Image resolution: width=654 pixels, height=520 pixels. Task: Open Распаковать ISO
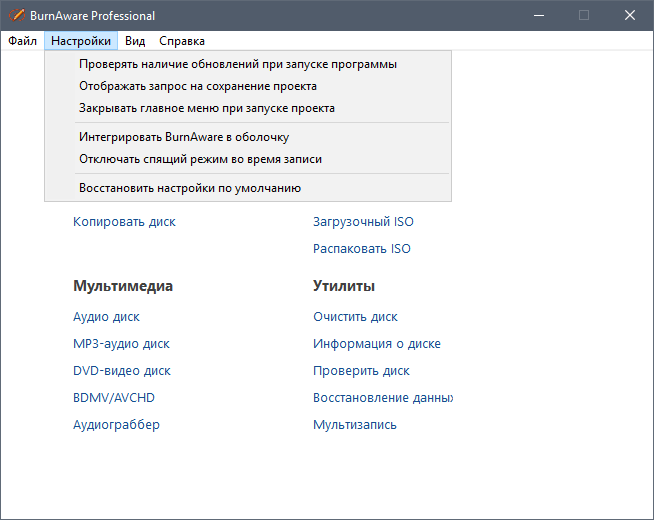coord(362,249)
